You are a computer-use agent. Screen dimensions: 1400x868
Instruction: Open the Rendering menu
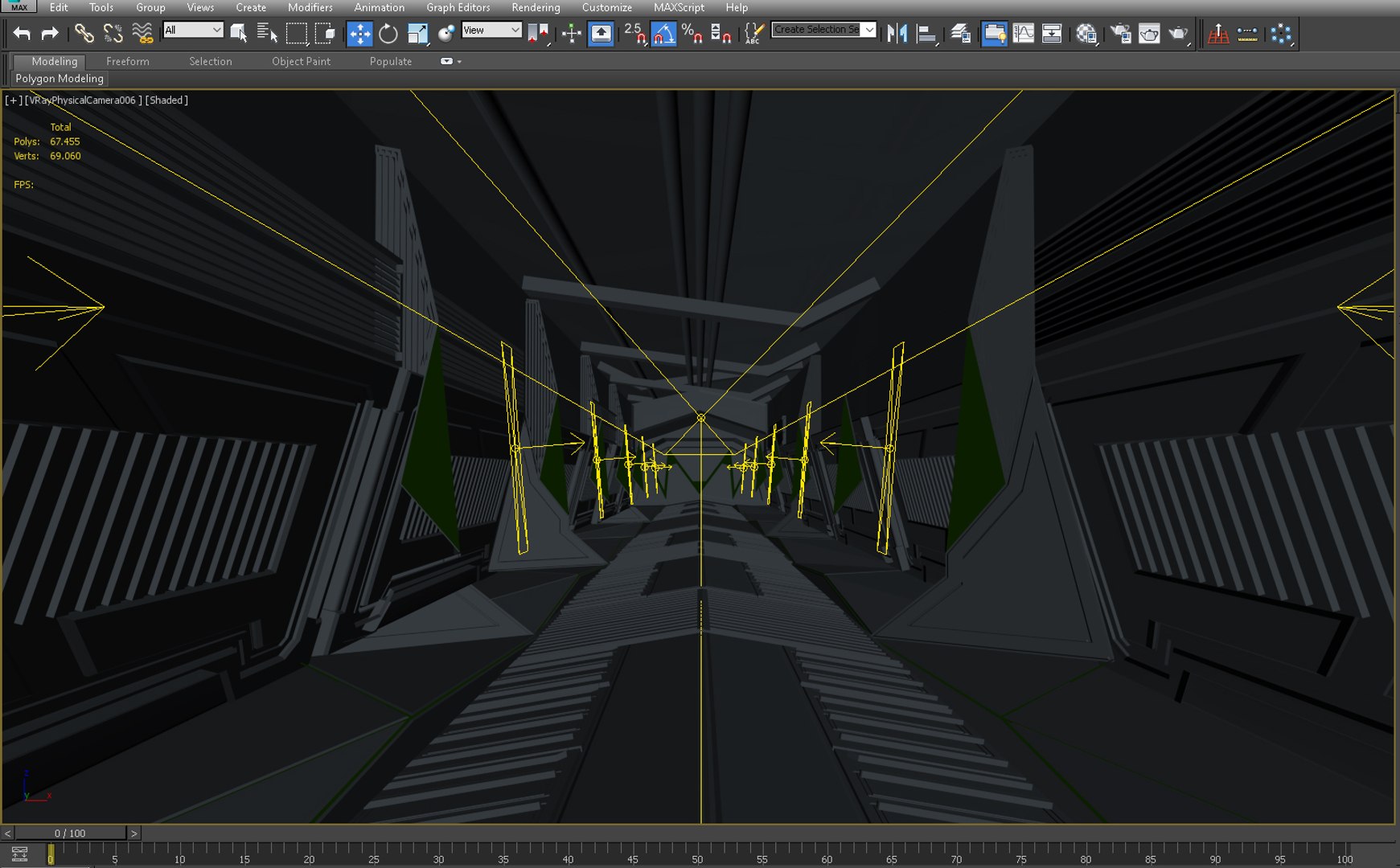pos(536,7)
